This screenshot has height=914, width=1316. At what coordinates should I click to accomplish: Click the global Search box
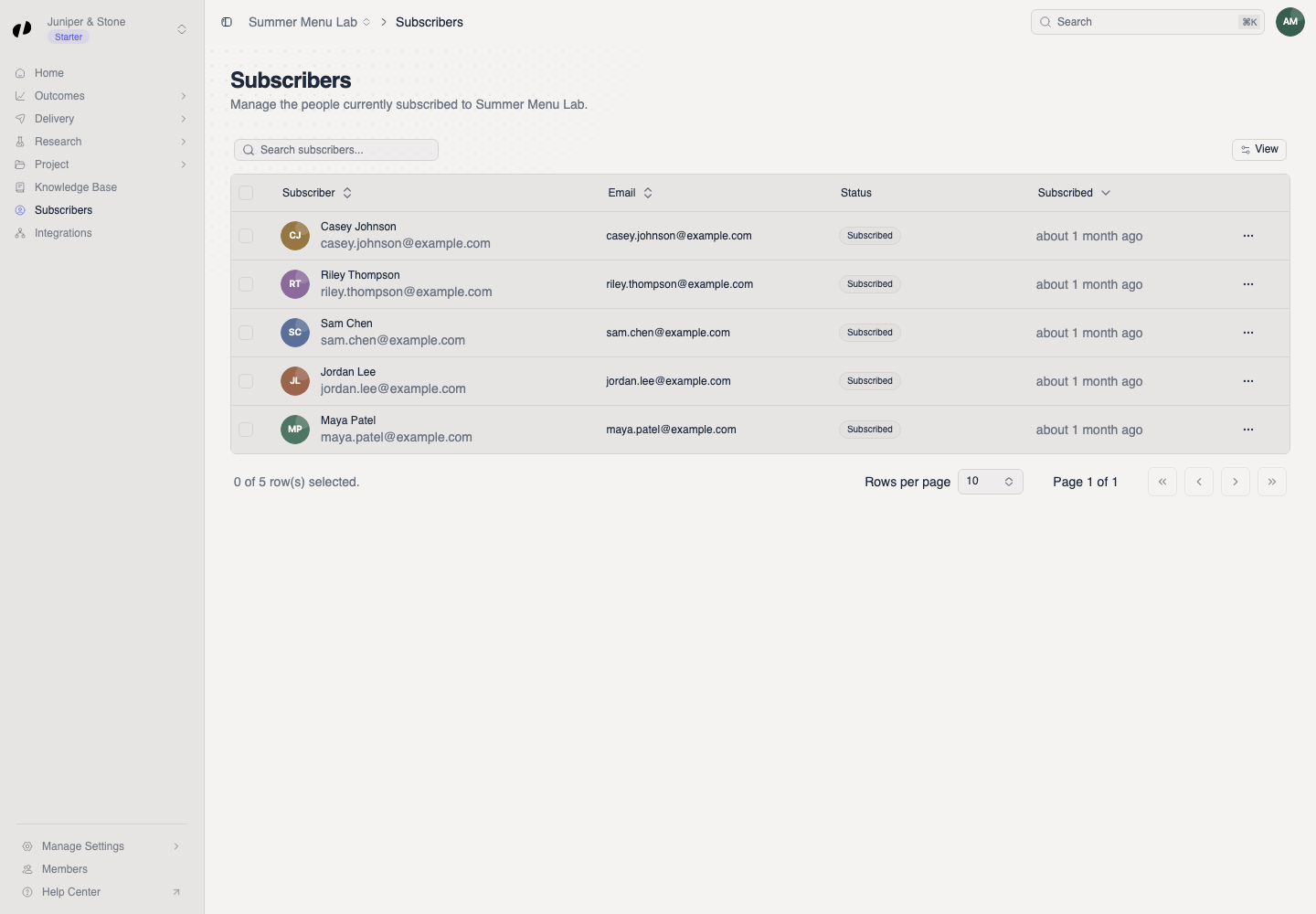(1148, 22)
